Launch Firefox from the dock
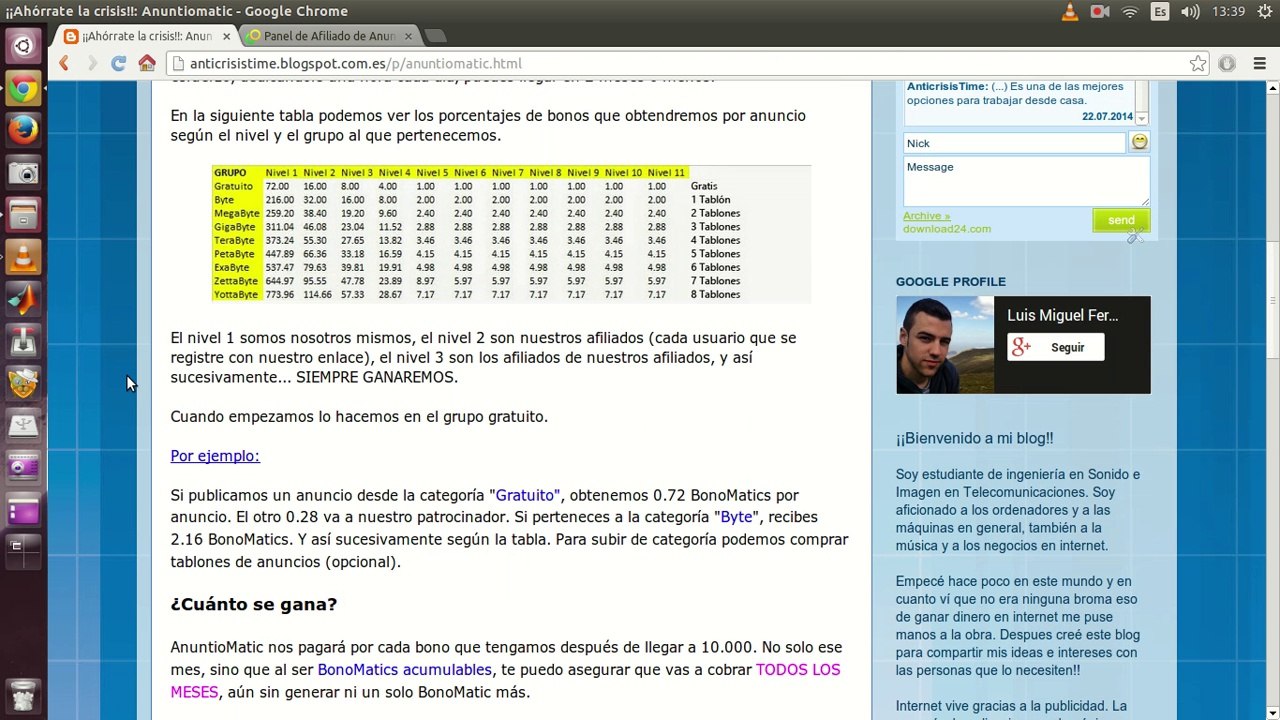 (x=23, y=130)
